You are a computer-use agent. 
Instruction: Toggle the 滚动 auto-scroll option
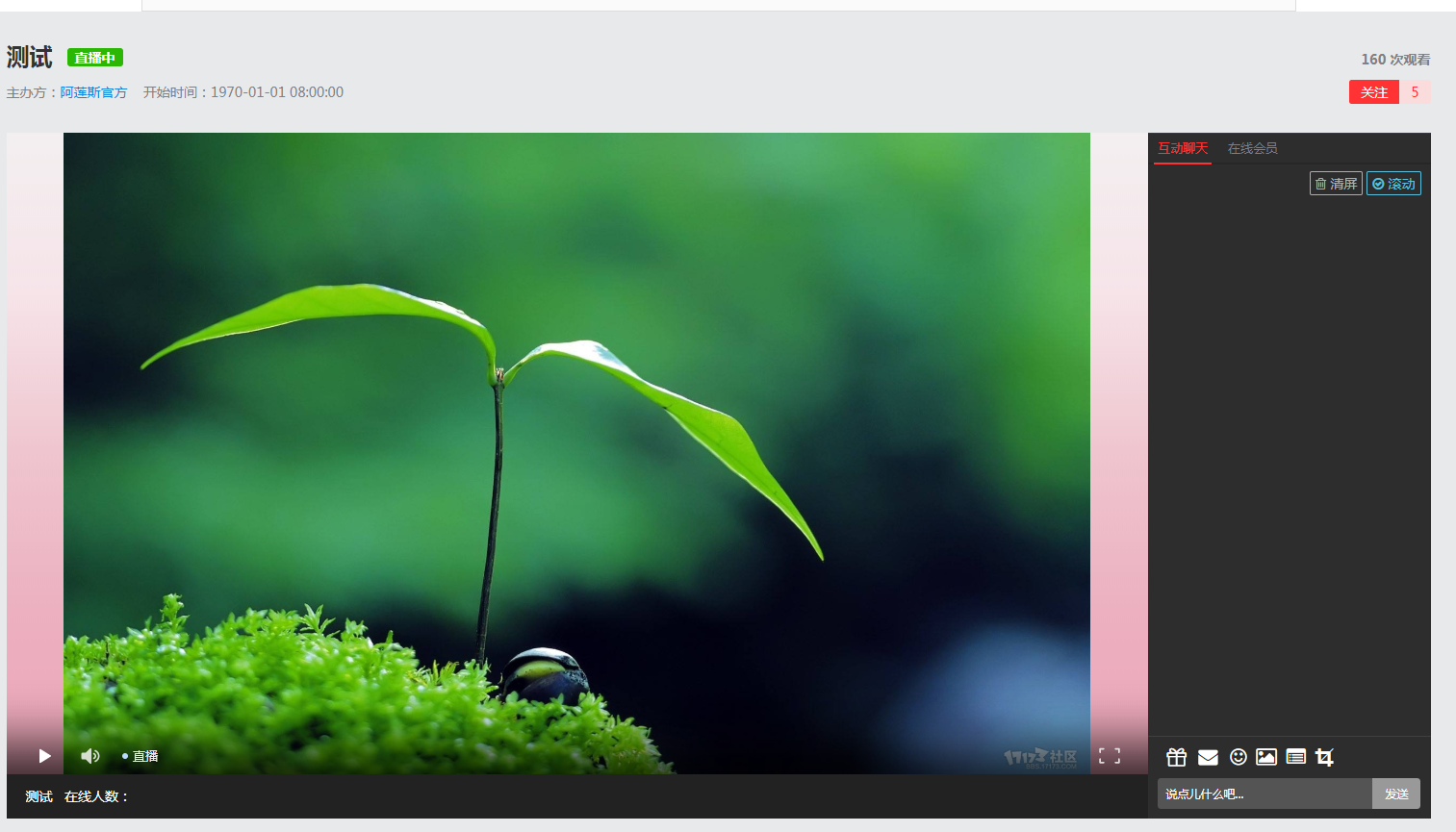pos(1393,184)
